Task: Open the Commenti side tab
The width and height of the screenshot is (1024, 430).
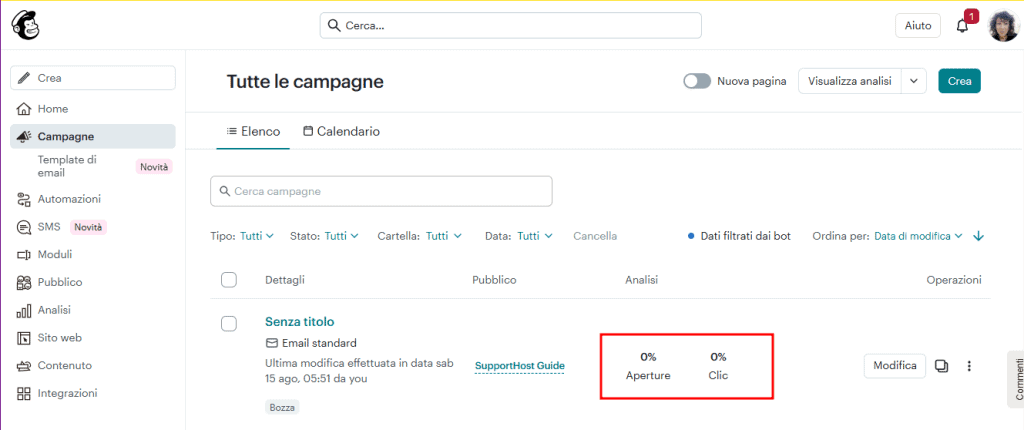Action: point(1016,379)
